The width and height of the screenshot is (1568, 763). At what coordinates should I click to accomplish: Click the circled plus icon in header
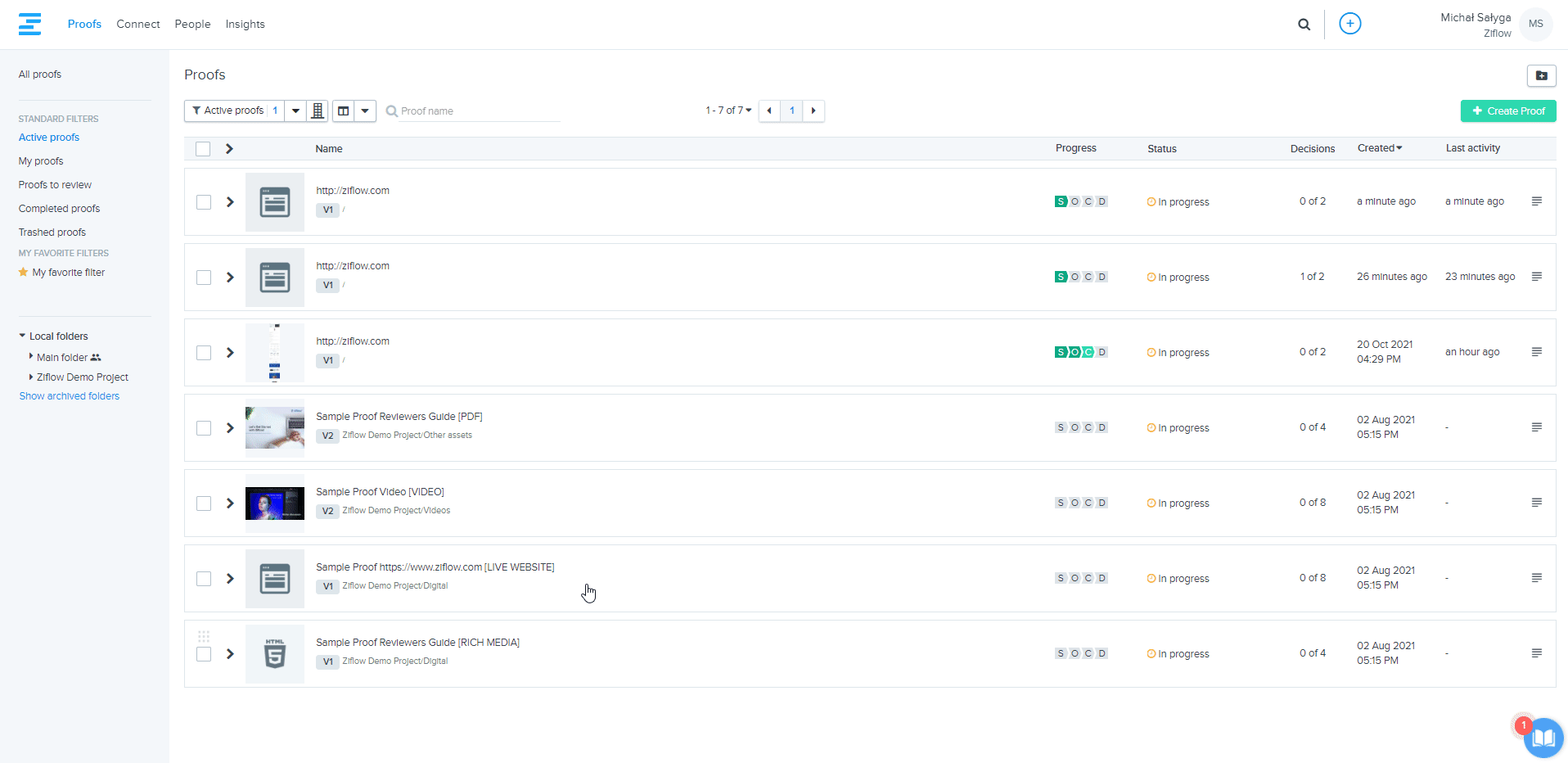(1349, 24)
